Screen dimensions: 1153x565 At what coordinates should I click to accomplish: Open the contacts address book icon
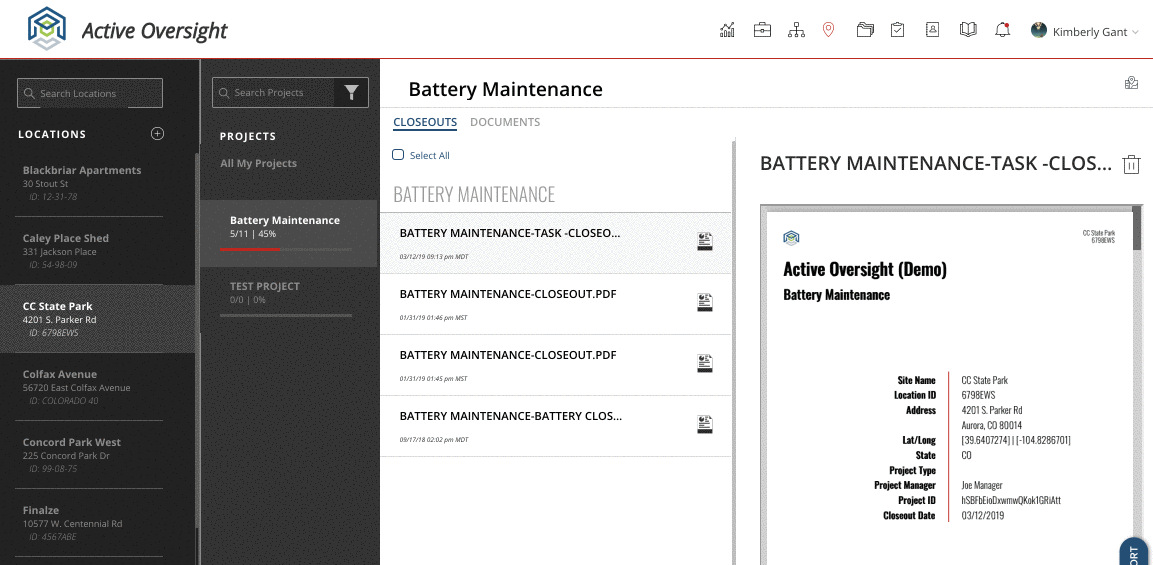click(x=932, y=30)
